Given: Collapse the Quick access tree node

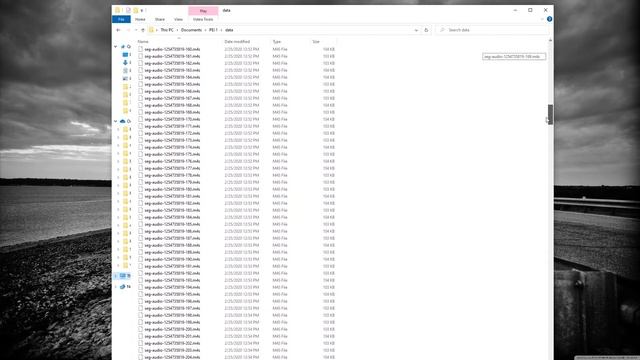Looking at the screenshot, I should pos(116,47).
